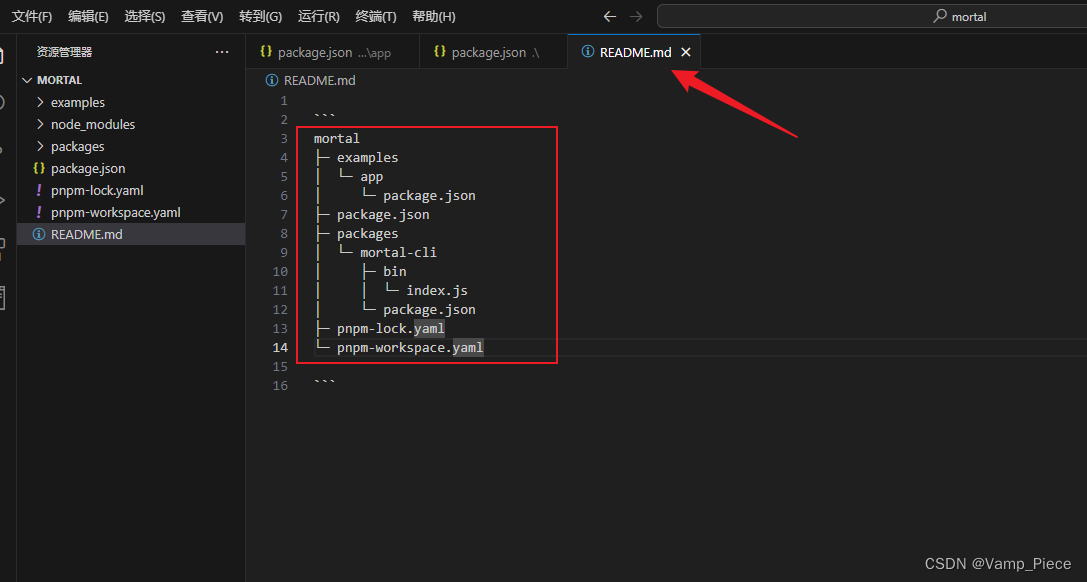Screen dimensions: 1087x582
Task: Open the 转到(G) menu
Action: point(260,17)
